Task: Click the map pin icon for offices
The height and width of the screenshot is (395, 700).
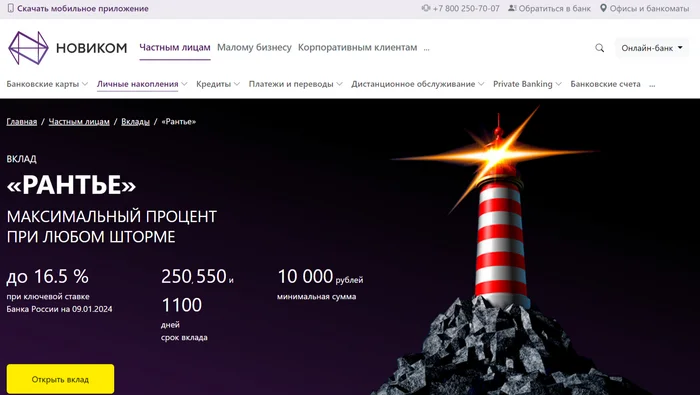Action: point(603,8)
